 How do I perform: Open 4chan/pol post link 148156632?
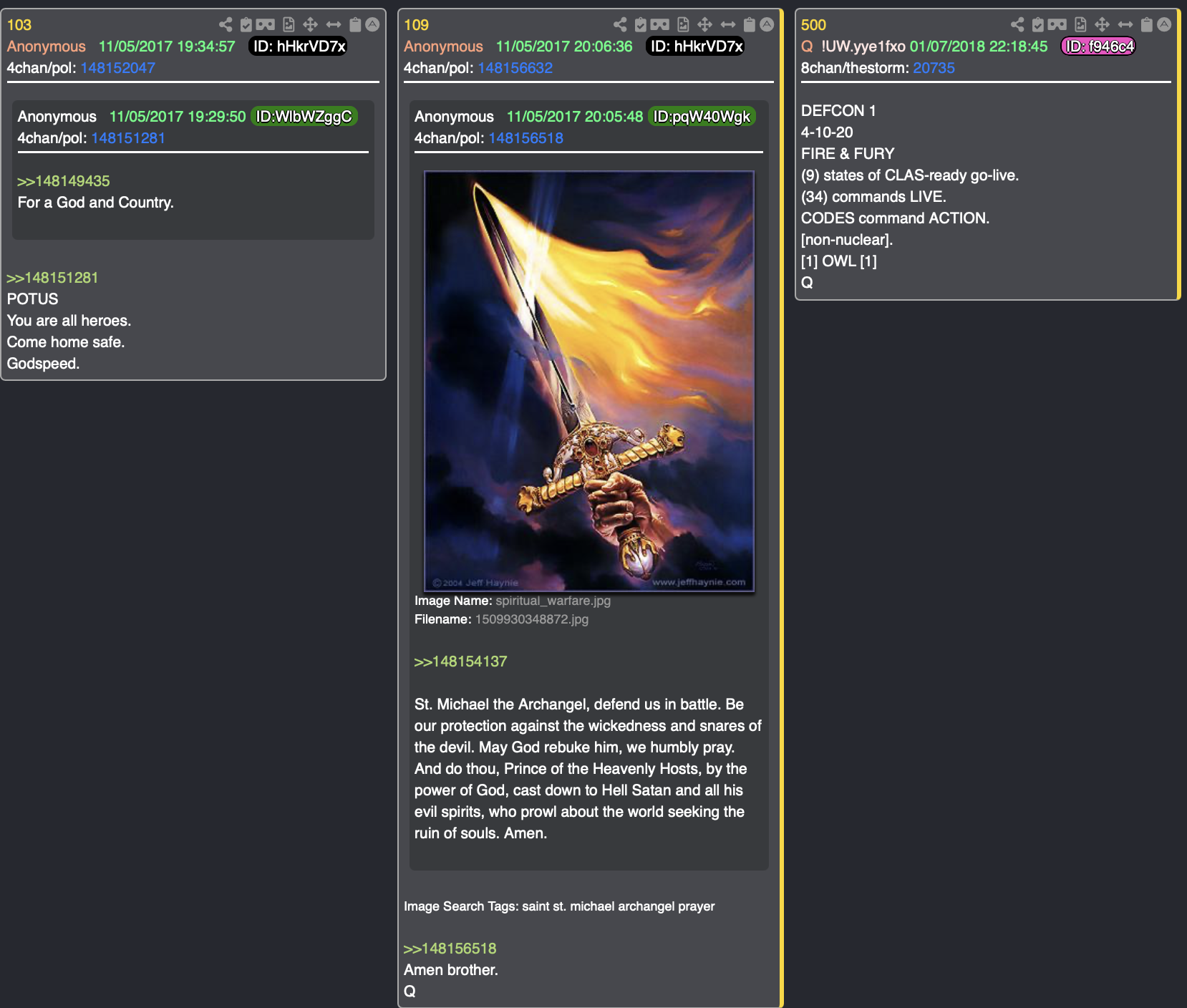point(515,68)
